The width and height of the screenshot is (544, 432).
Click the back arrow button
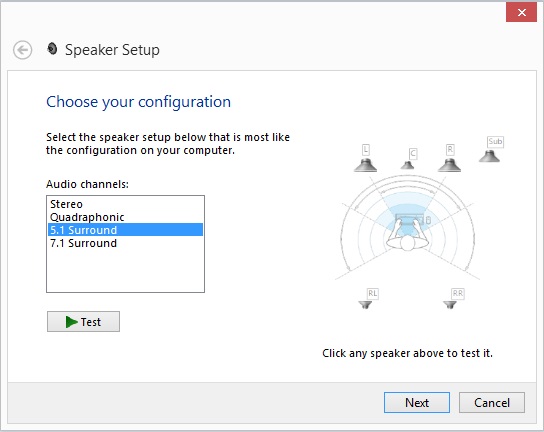(x=23, y=50)
